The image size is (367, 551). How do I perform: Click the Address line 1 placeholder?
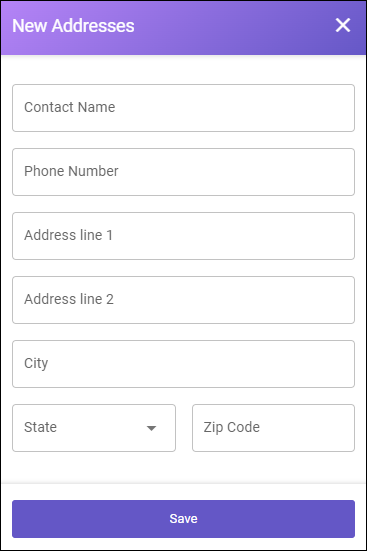[68, 235]
